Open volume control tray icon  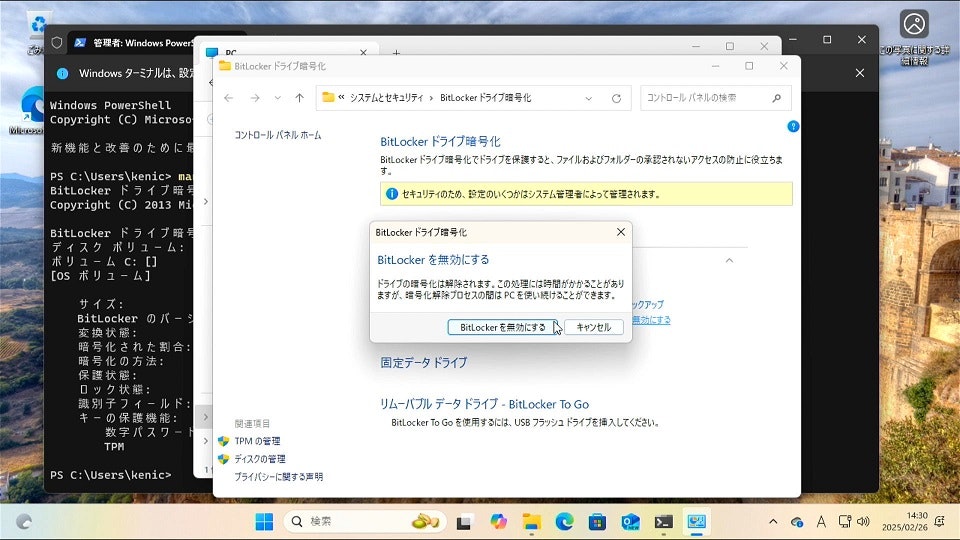[x=863, y=522]
